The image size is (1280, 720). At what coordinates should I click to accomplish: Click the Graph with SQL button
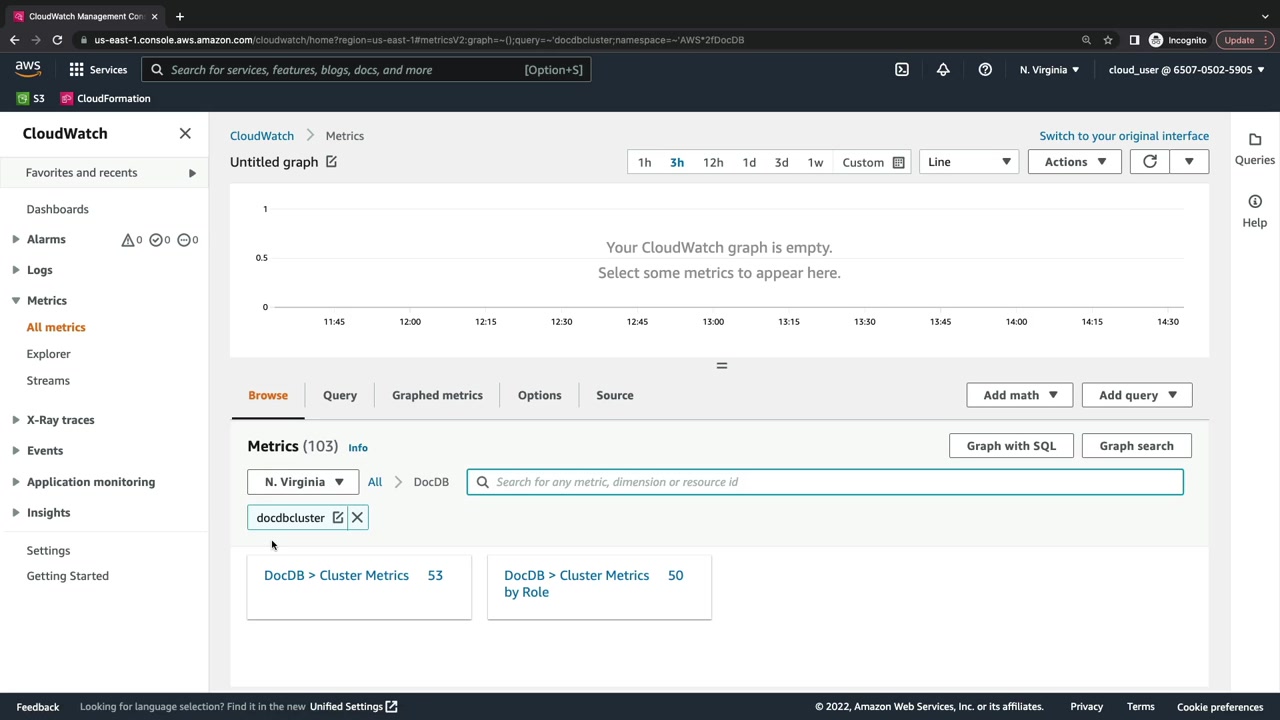pyautogui.click(x=1010, y=446)
